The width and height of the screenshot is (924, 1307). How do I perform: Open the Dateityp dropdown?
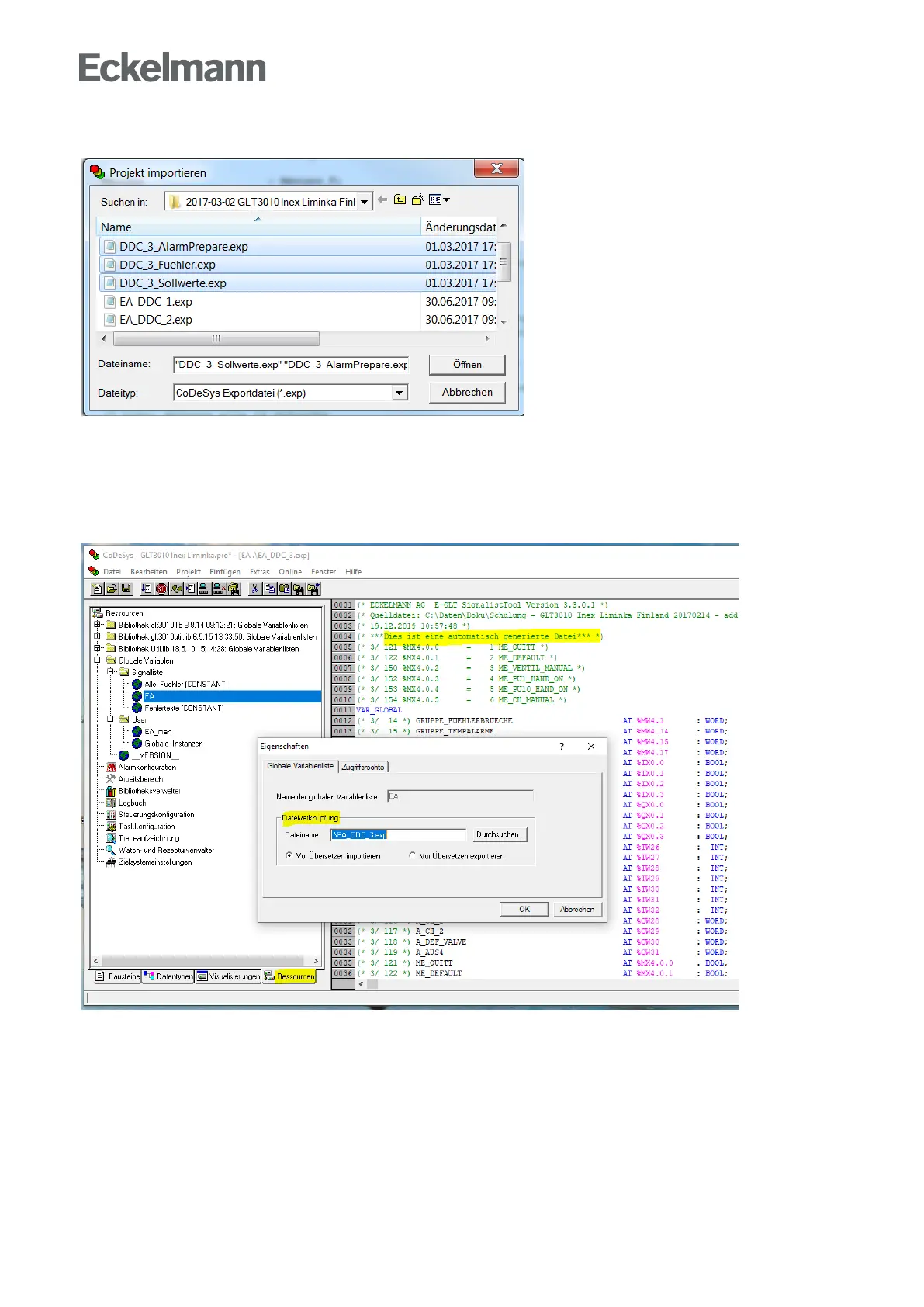click(400, 393)
